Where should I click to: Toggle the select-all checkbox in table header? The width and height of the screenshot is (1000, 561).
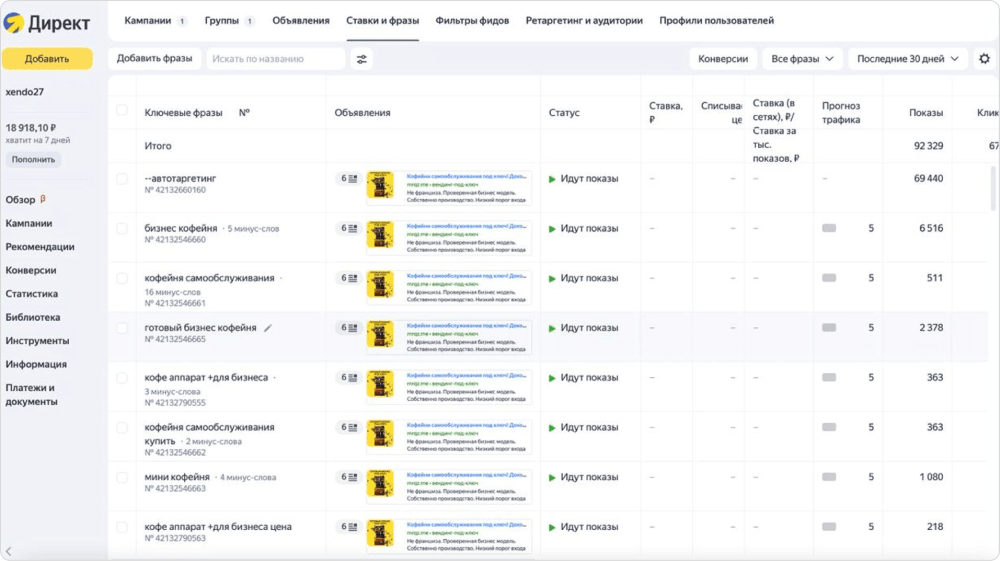122,110
